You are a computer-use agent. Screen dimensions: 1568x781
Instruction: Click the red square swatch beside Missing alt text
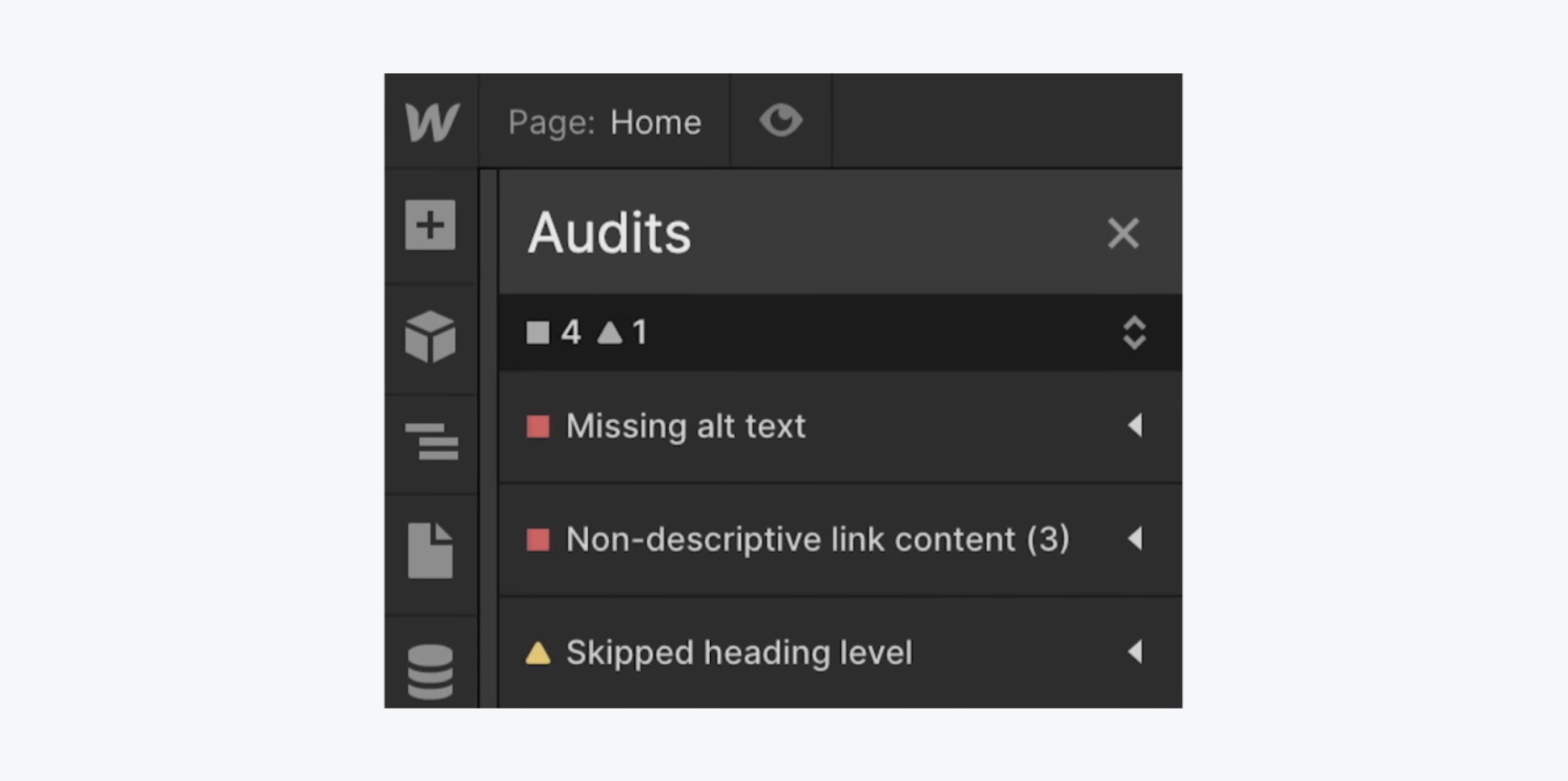click(538, 427)
